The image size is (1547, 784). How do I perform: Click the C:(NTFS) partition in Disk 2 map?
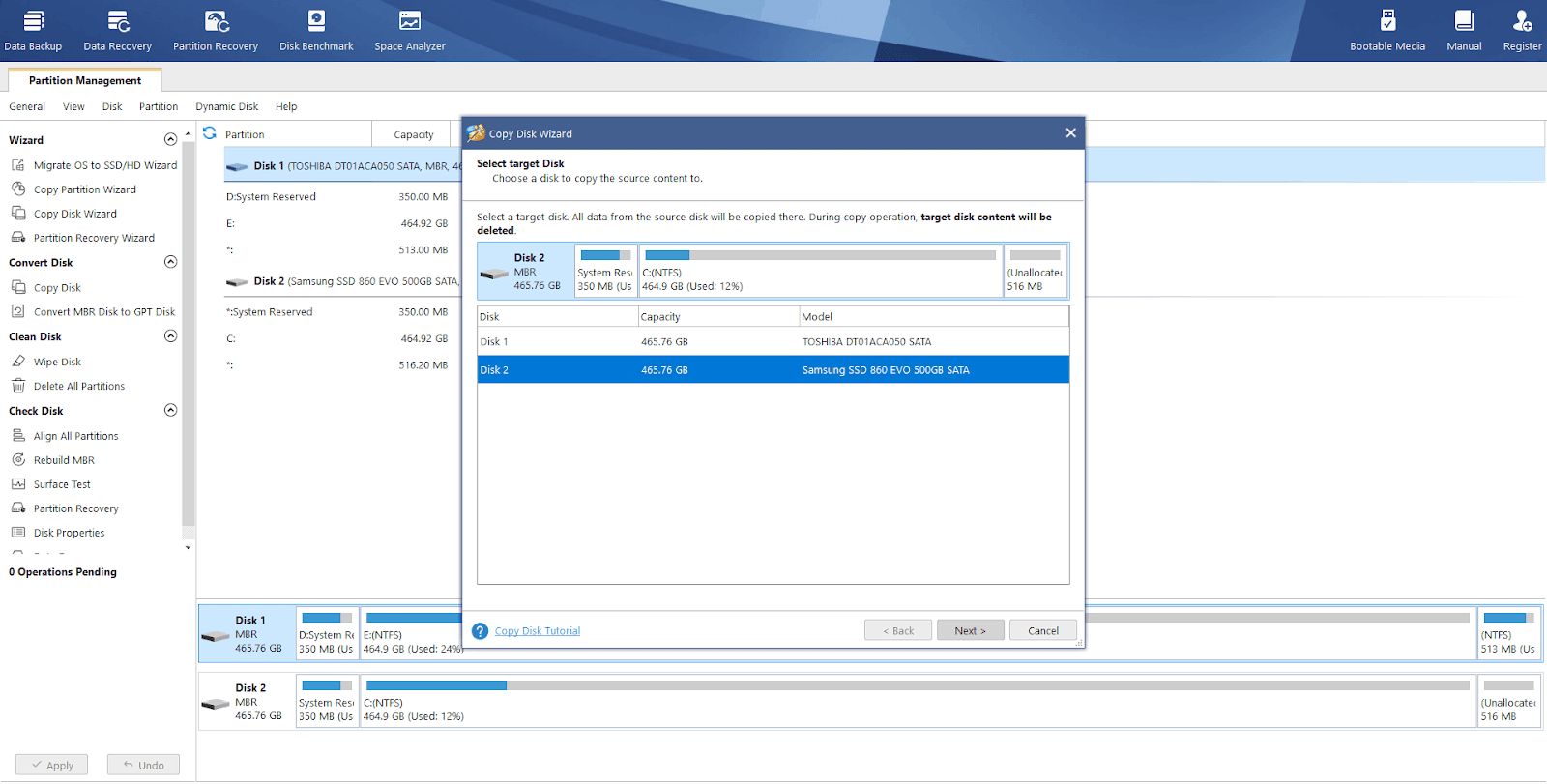[918, 702]
